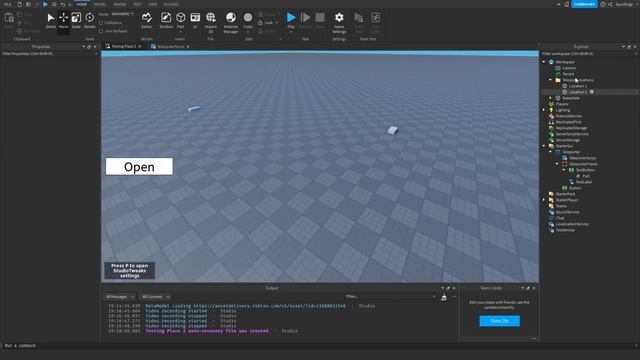Viewport: 640px width, 360px height.
Task: Switch to the PLUGINS ribbon tab
Action: pos(171,4)
